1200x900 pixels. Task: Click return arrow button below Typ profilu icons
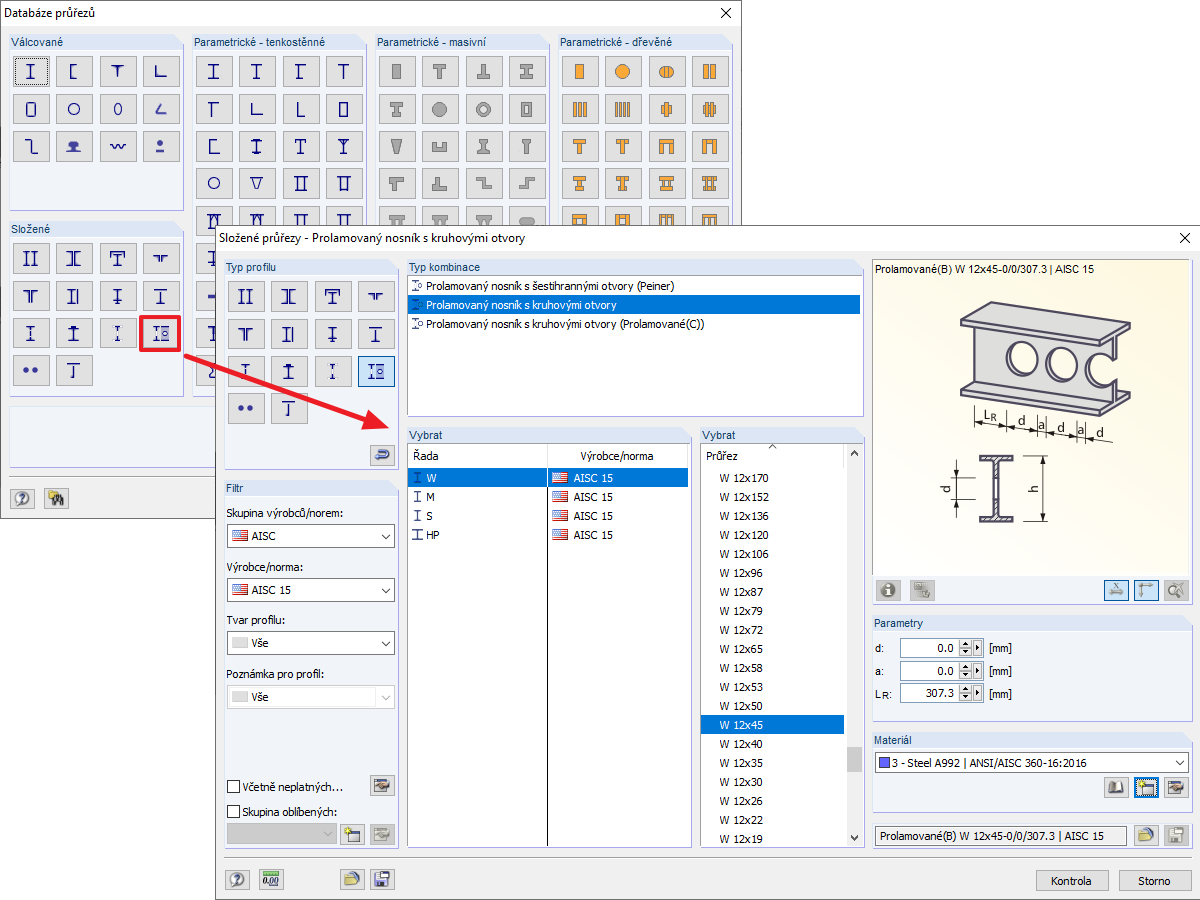pyautogui.click(x=382, y=455)
